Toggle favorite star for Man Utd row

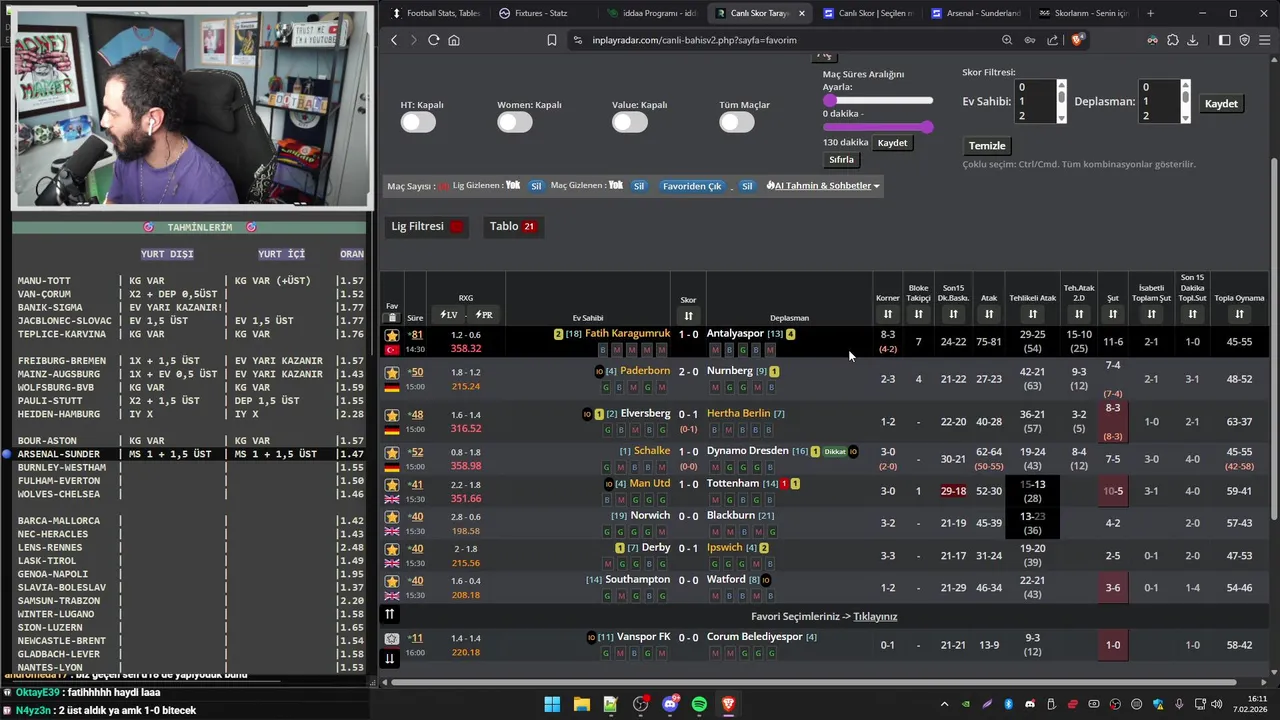(x=392, y=485)
